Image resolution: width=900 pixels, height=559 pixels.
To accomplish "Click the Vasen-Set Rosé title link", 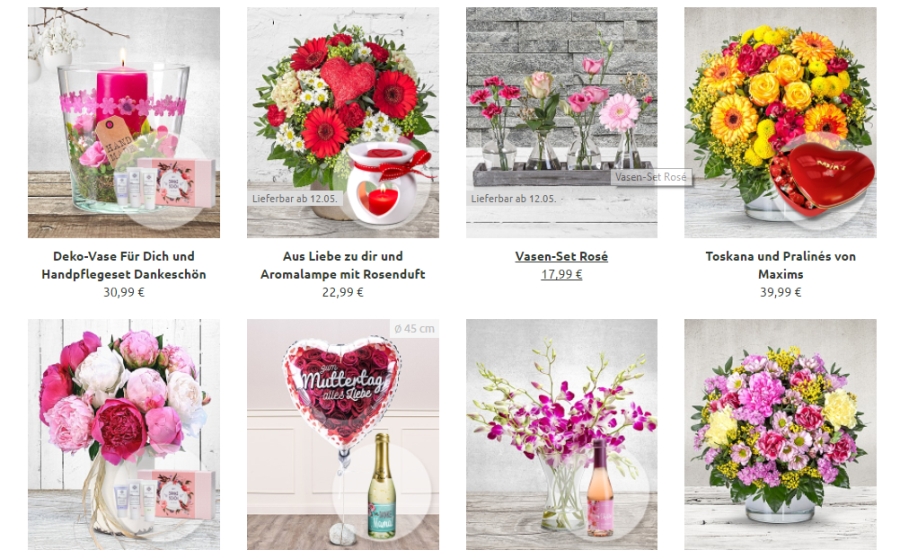I will pos(561,257).
